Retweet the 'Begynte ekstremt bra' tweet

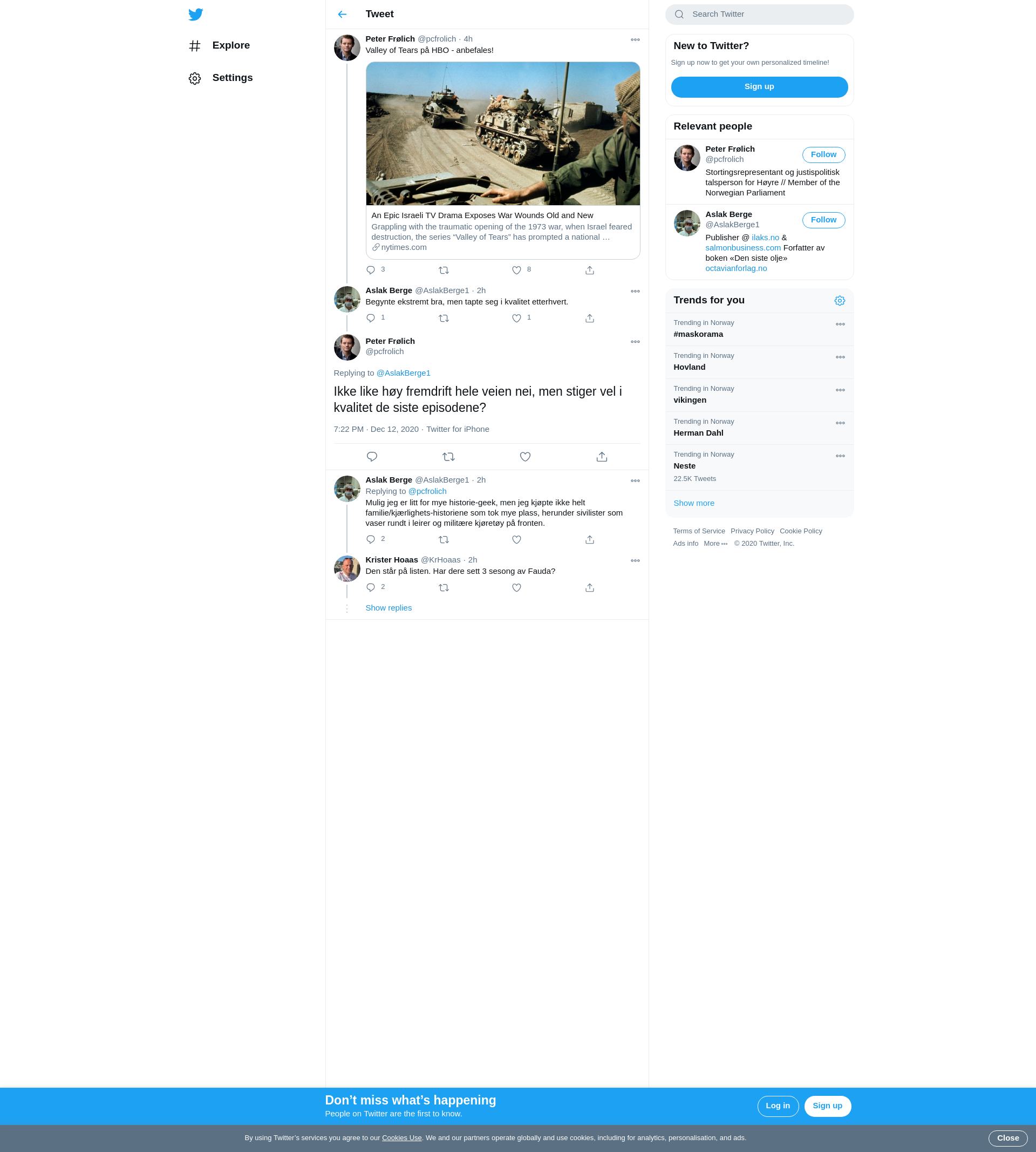coord(444,319)
